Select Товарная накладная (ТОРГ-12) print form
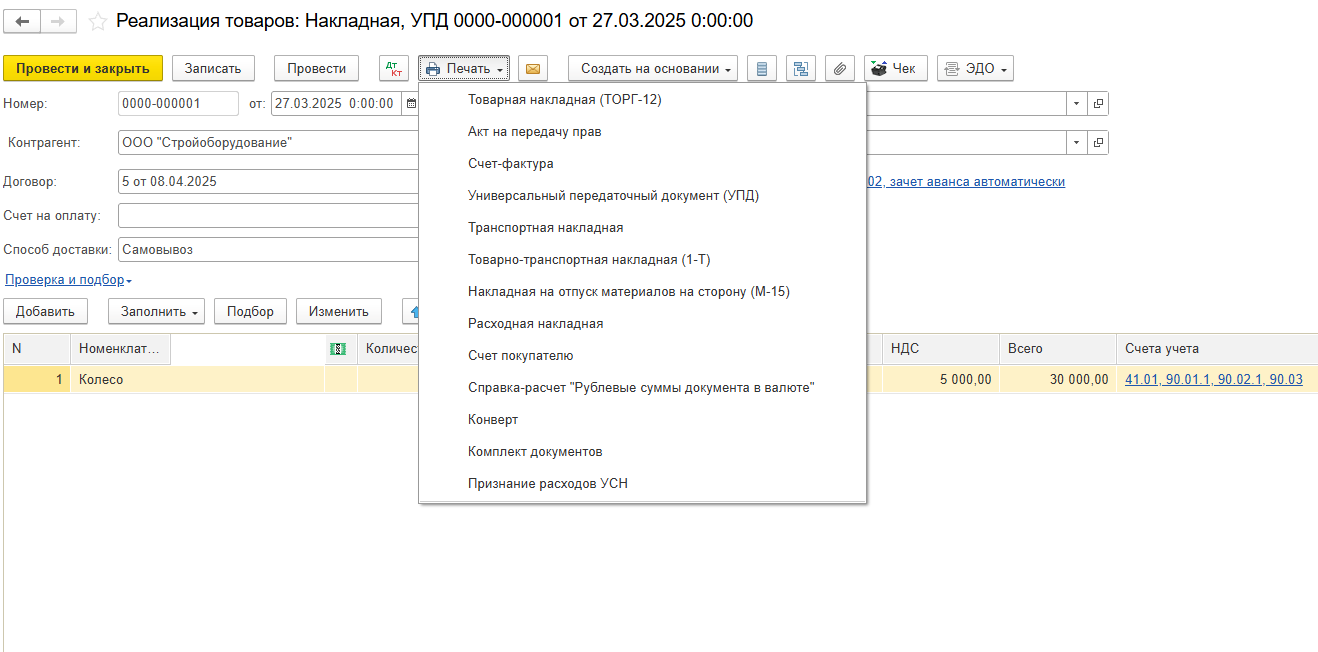The width and height of the screenshot is (1318, 652). tap(642, 99)
